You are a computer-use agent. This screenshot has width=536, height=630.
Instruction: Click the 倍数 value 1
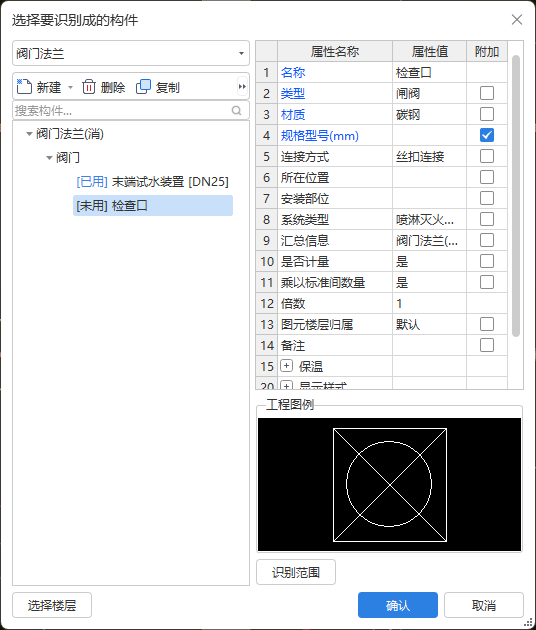click(429, 303)
